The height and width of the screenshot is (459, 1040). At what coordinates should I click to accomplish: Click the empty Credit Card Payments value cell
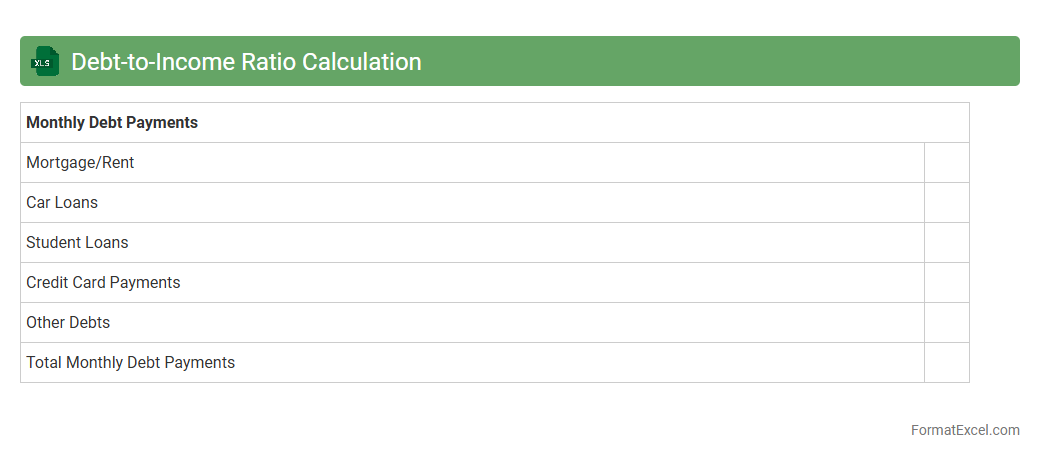tap(946, 283)
